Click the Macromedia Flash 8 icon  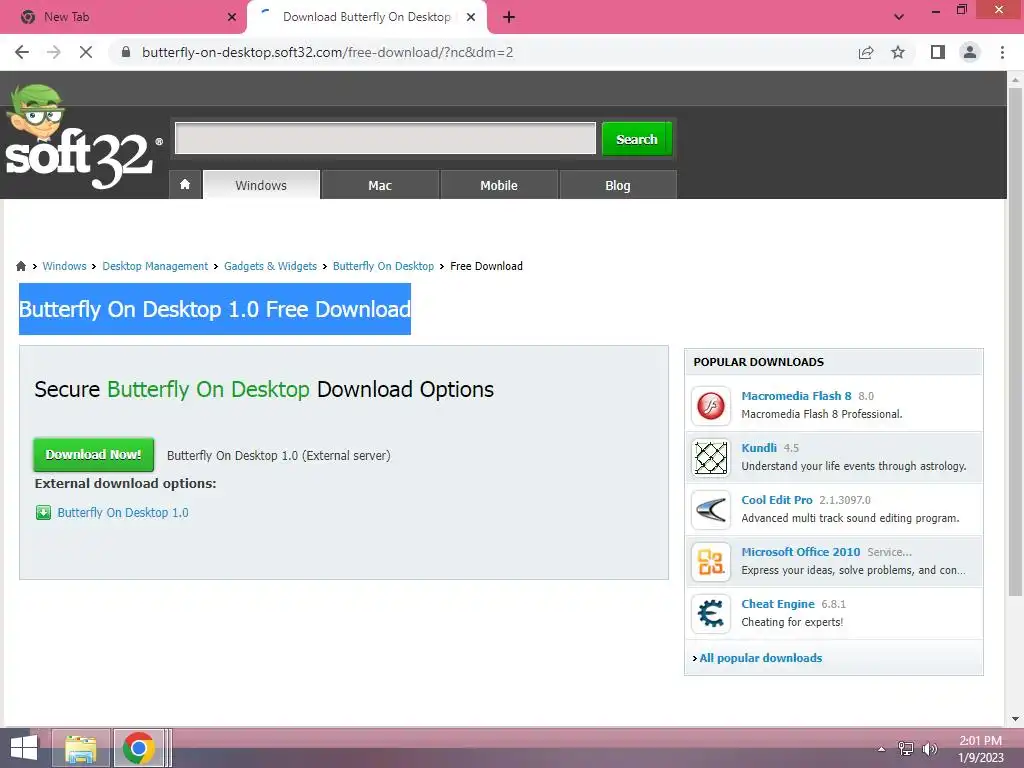tap(711, 406)
